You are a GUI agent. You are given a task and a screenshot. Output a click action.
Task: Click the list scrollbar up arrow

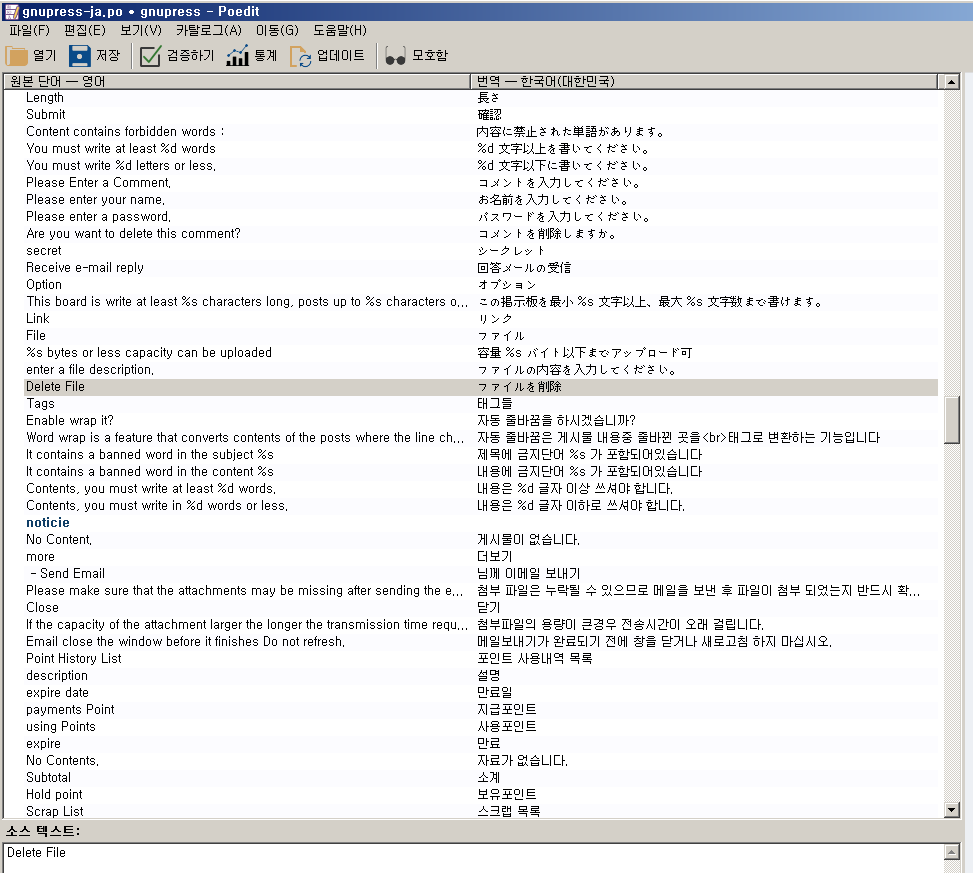(x=951, y=82)
